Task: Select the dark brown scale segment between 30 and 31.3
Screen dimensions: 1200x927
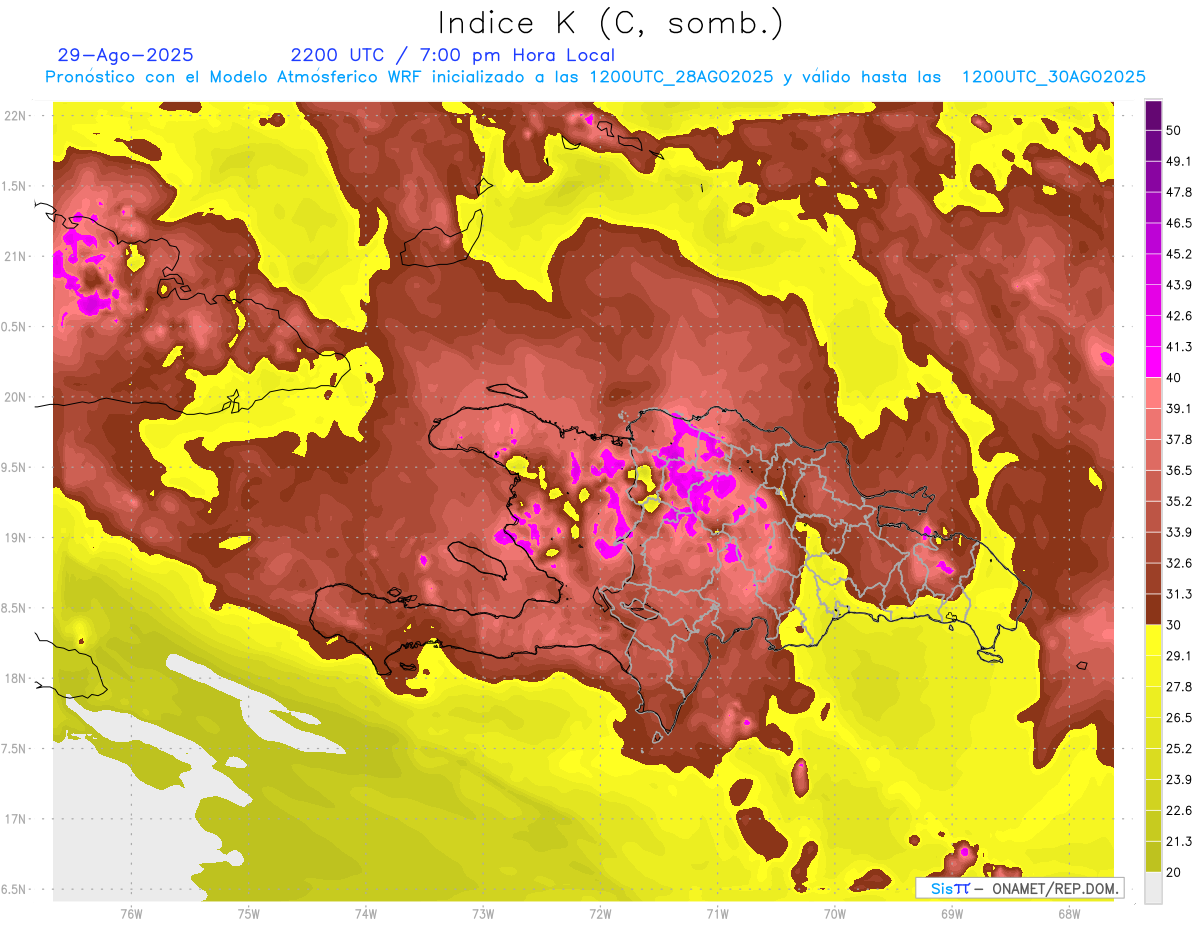Action: tap(1153, 610)
